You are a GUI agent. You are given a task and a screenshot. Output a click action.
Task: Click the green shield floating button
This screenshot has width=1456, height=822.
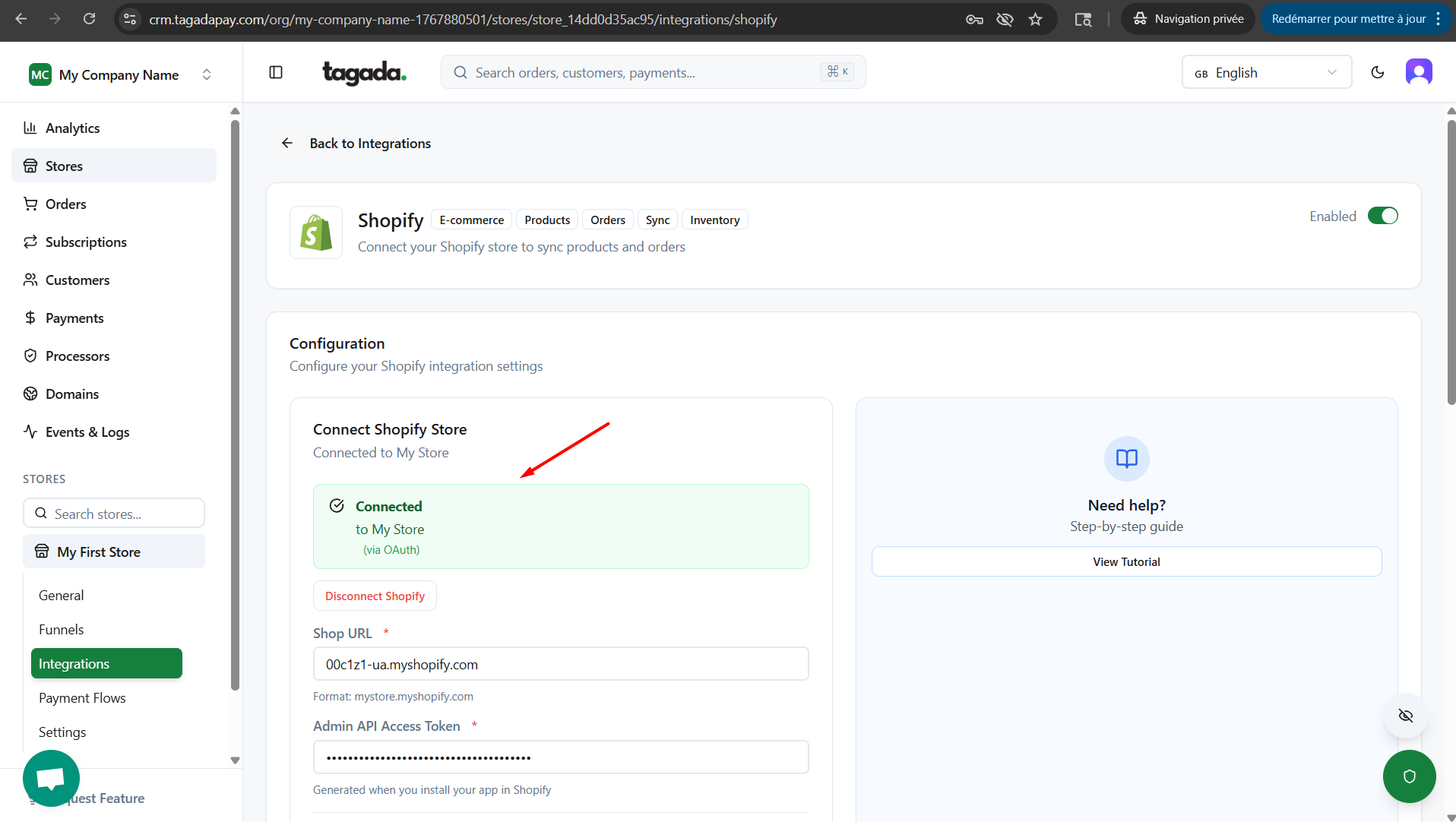(1409, 776)
